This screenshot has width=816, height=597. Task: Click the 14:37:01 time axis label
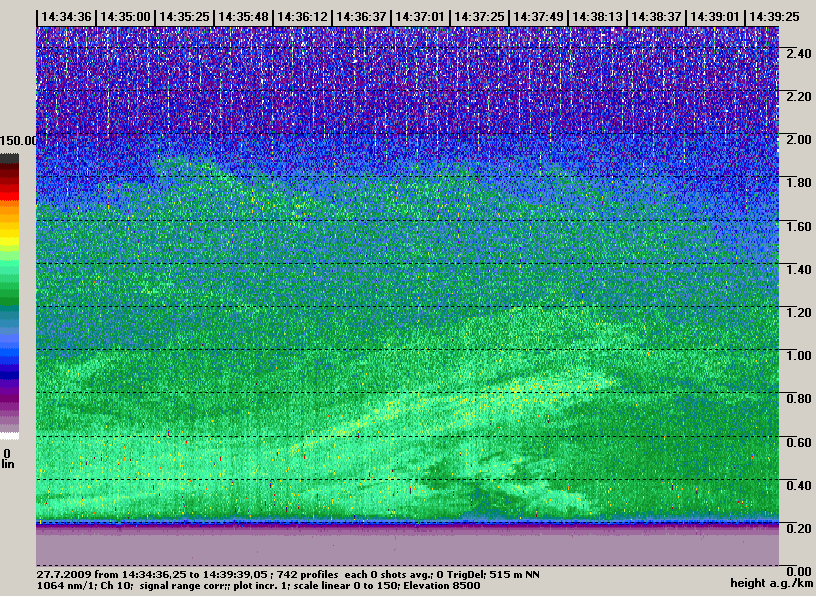tap(420, 17)
